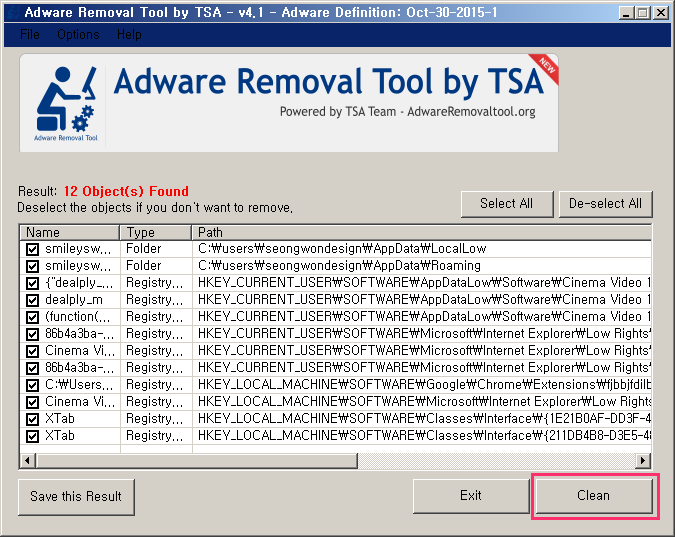Click the horizontal scrollbar left arrow
This screenshot has width=675, height=537.
[x=28, y=461]
